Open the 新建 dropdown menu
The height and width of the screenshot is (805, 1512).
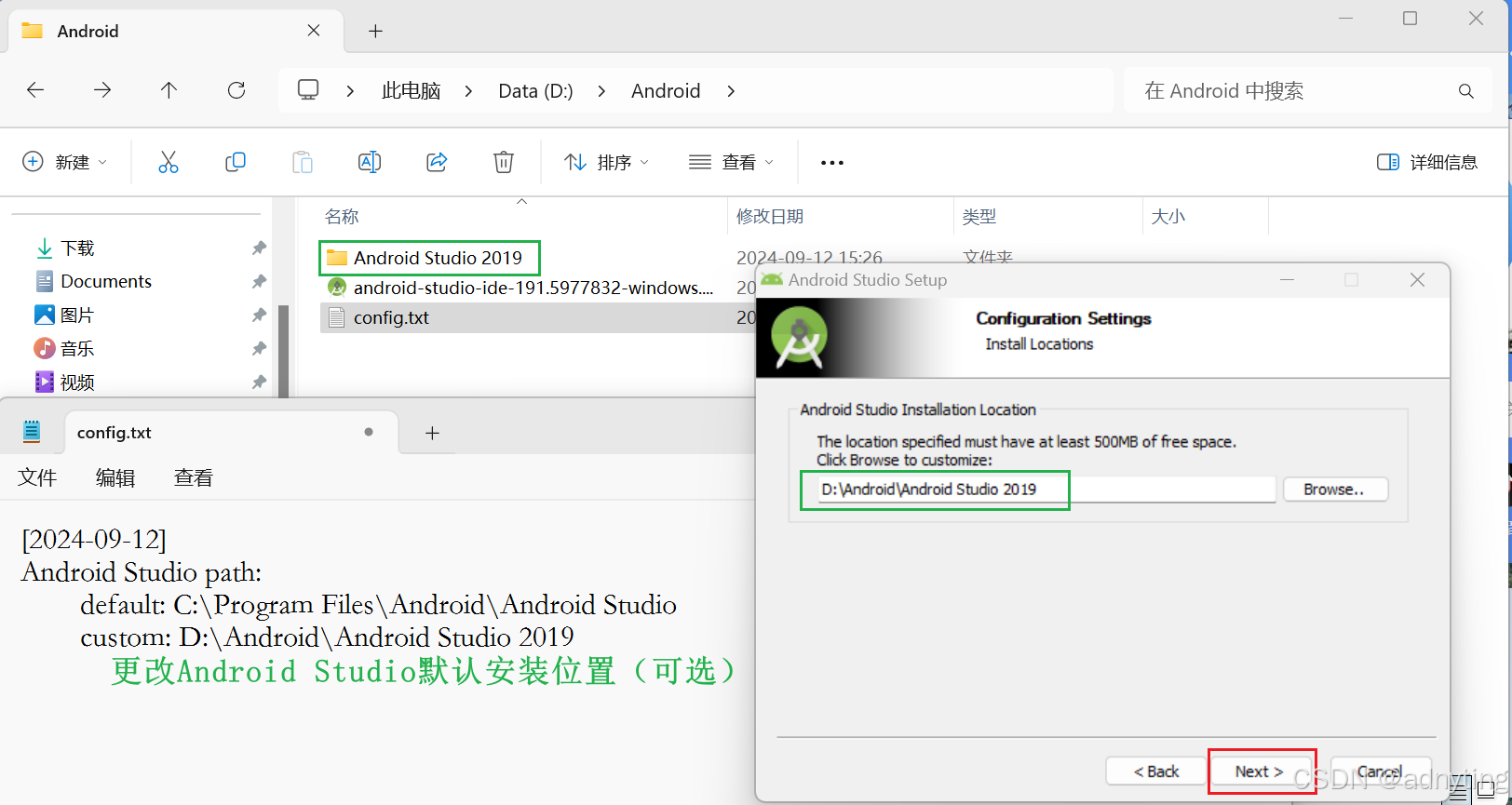point(64,162)
